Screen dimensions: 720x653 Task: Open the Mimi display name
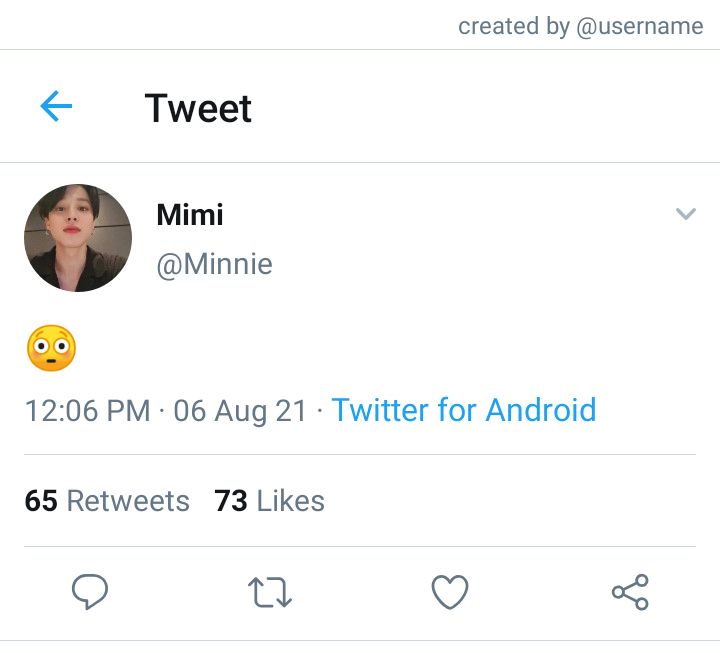click(190, 214)
